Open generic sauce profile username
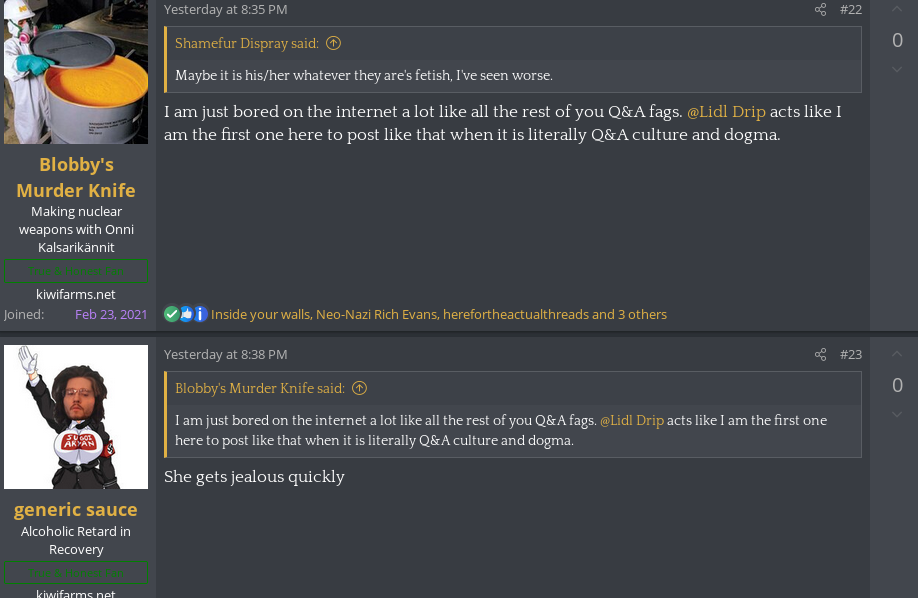The height and width of the screenshot is (598, 918). (76, 510)
